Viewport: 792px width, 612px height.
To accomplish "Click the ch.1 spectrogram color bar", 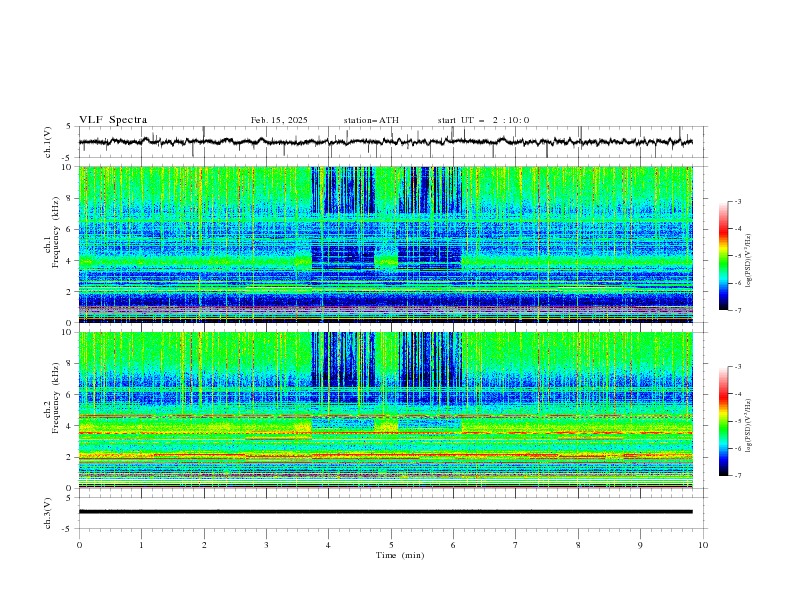I will tap(724, 256).
